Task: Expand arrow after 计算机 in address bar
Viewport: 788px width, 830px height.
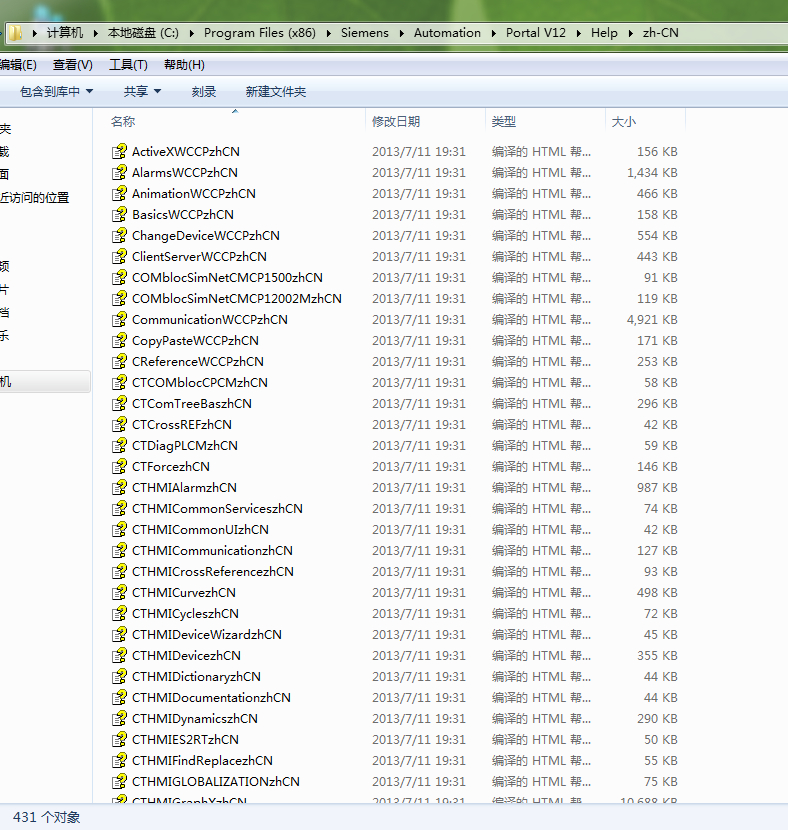Action: click(95, 33)
